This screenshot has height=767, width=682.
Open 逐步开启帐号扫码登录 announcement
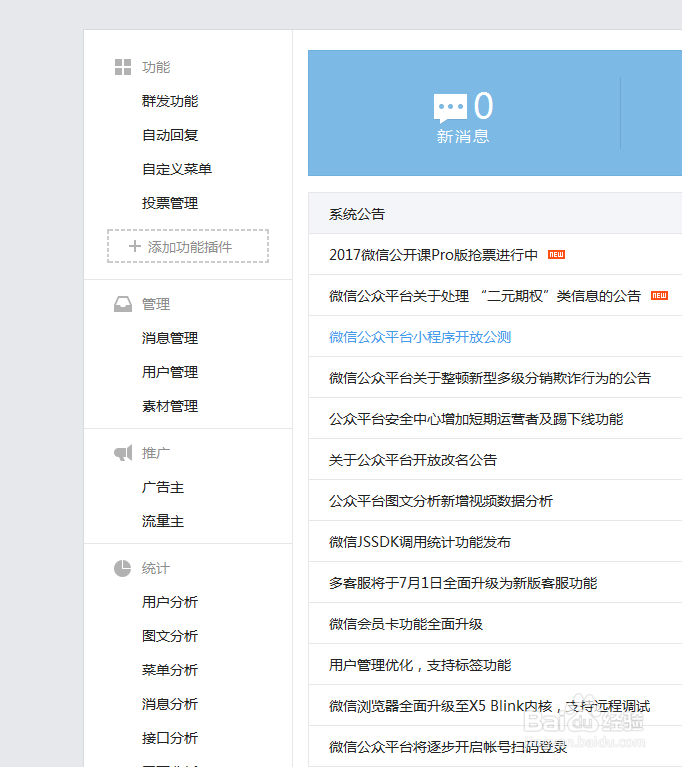click(x=448, y=747)
